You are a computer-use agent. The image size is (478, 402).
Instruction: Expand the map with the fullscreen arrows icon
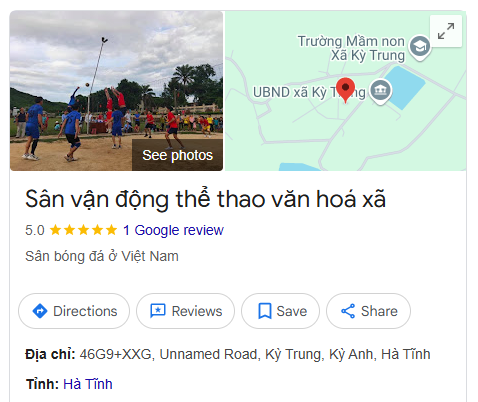tap(446, 31)
